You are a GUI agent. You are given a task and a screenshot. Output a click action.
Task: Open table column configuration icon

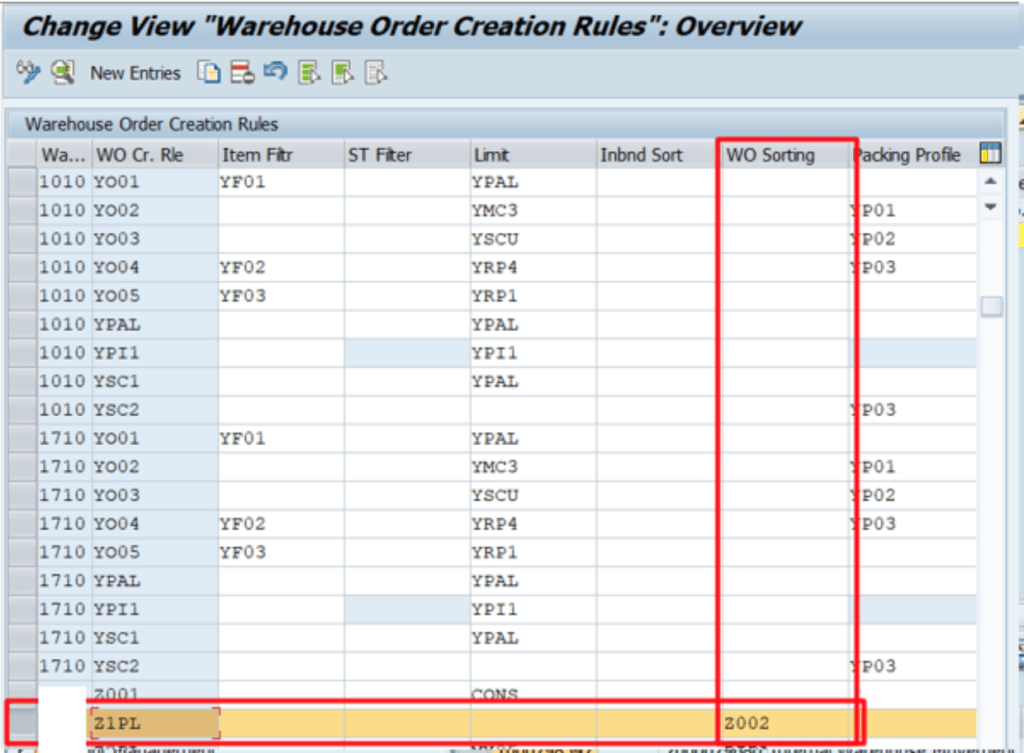pos(990,154)
